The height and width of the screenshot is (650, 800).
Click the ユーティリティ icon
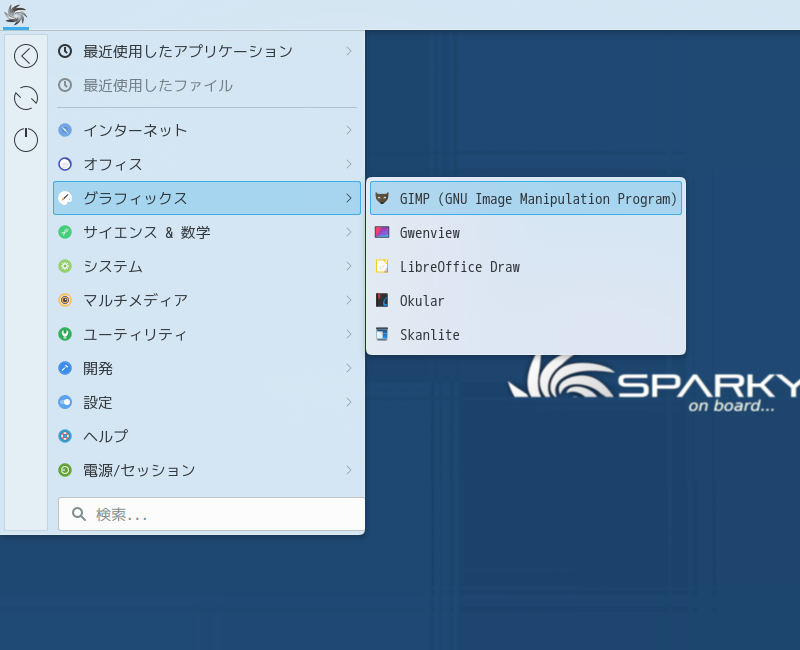pyautogui.click(x=65, y=334)
